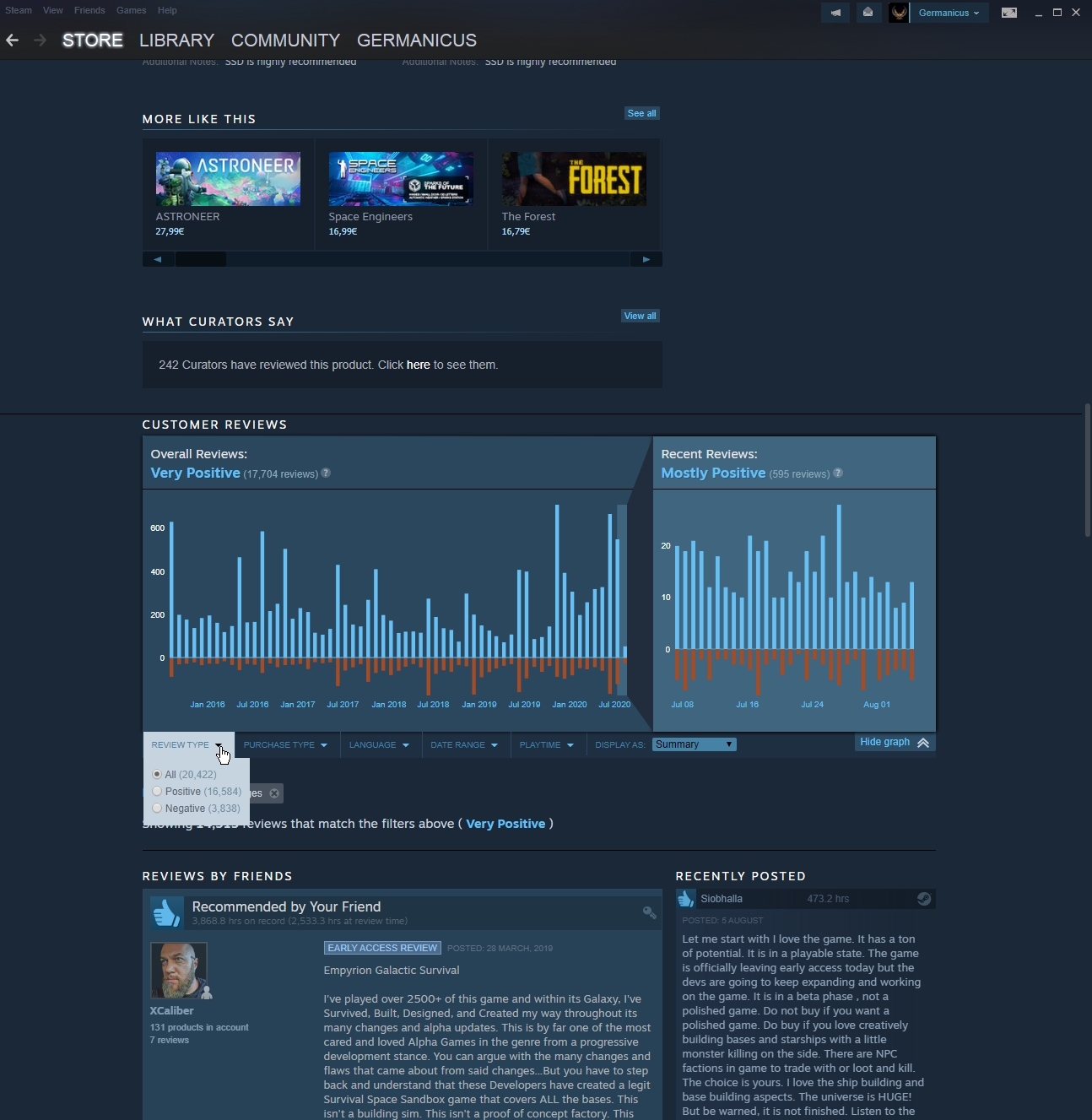Go back with the left arrow
The image size is (1092, 1120).
pyautogui.click(x=13, y=41)
